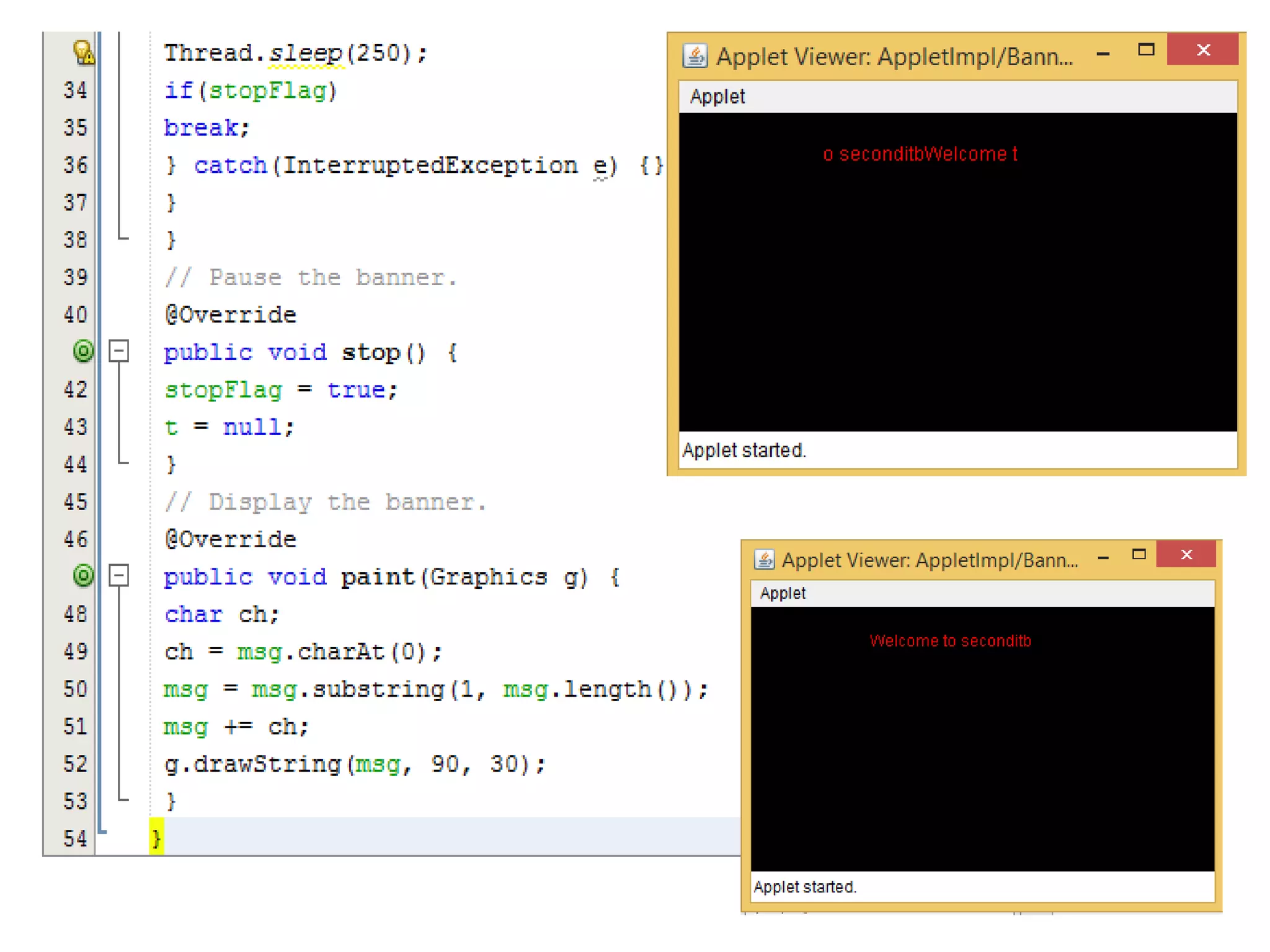Maximize the top Applet Viewer window
The height and width of the screenshot is (952, 1270).
(1146, 50)
